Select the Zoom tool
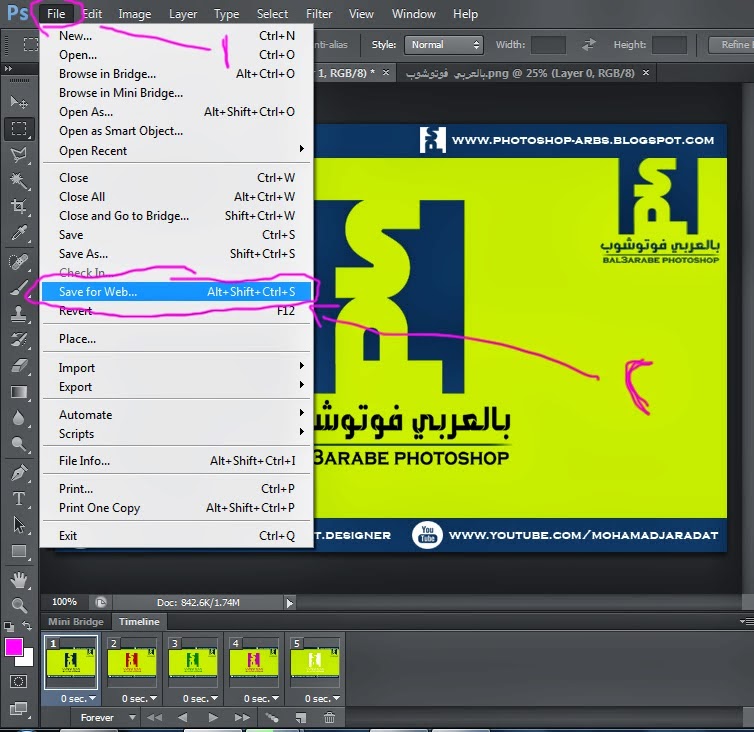754x732 pixels. (x=19, y=605)
